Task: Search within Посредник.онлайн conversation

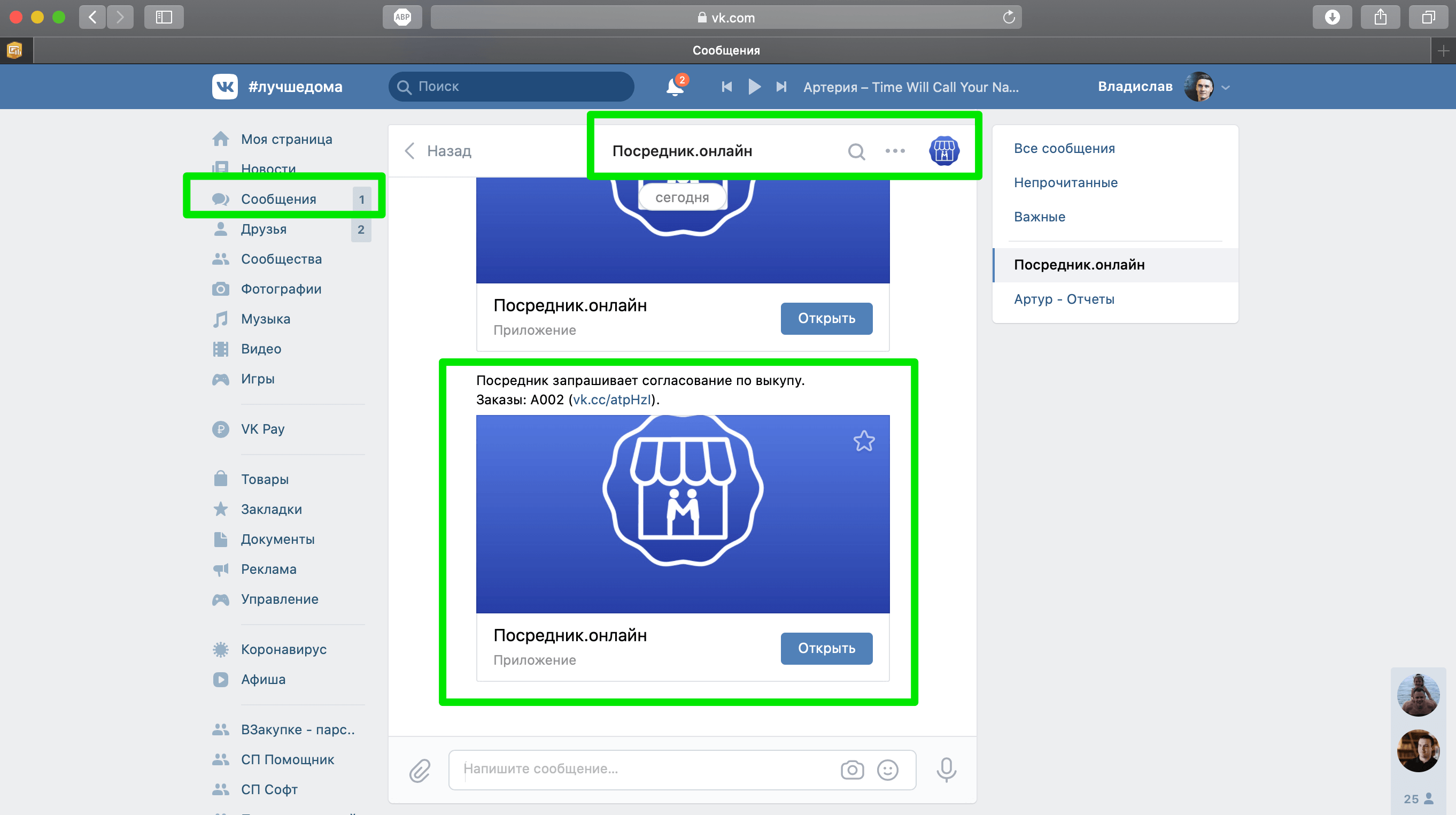Action: pos(856,151)
